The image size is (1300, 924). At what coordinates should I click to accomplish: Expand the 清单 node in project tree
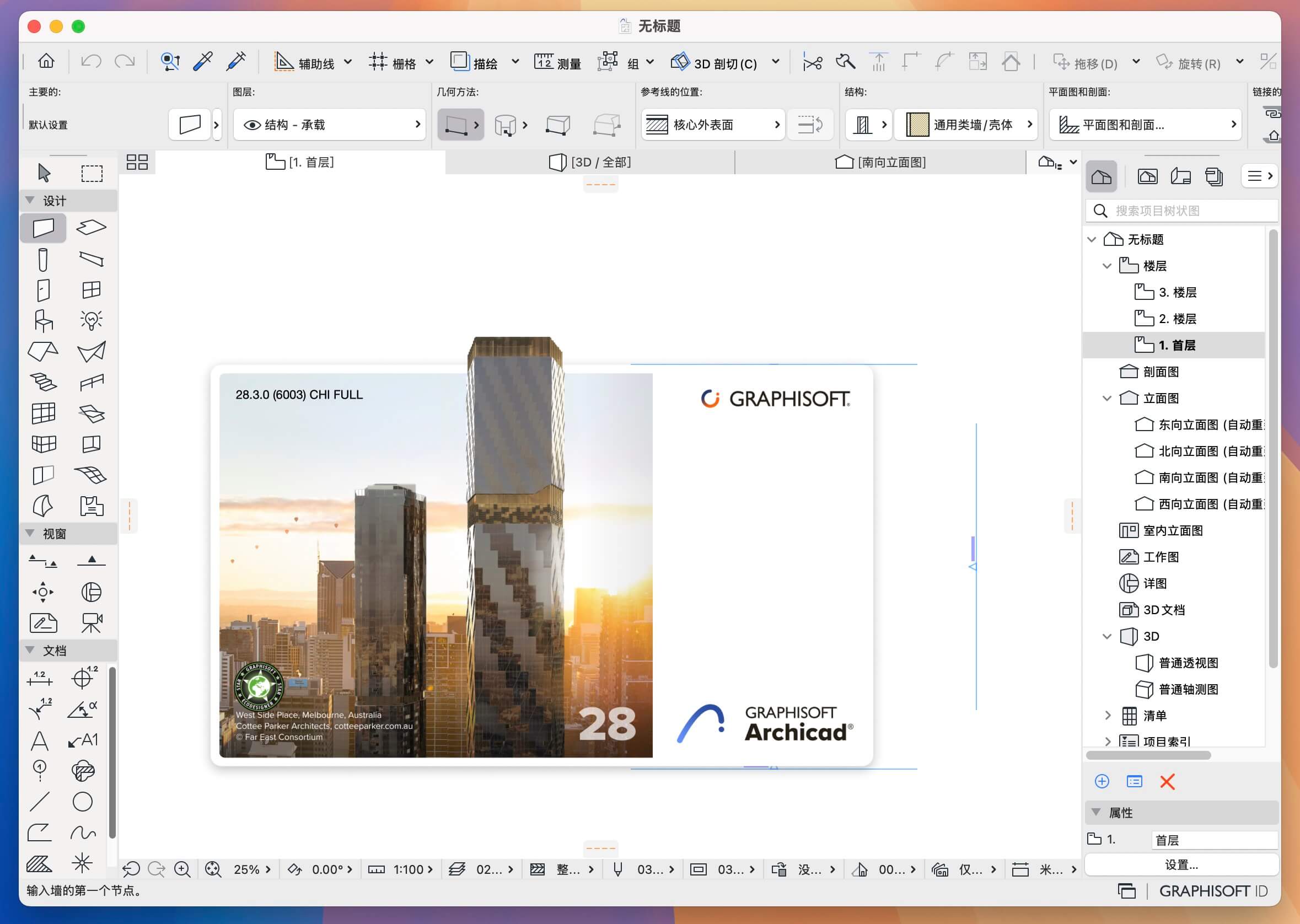[1108, 716]
